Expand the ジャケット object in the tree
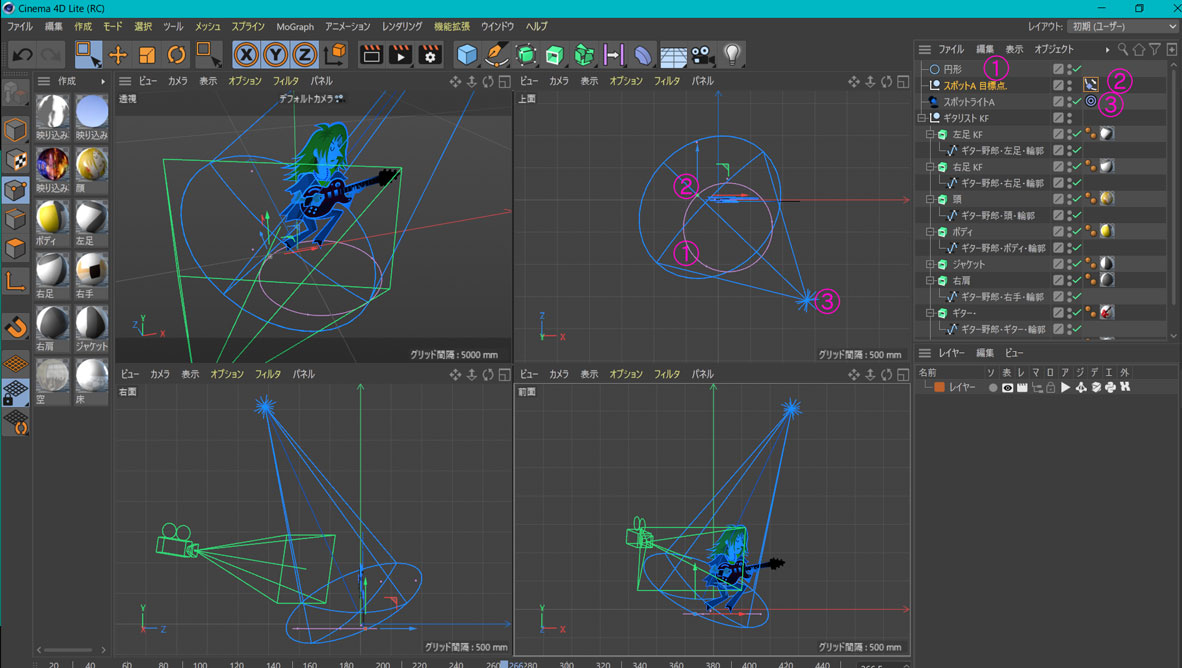1182x668 pixels. coord(930,264)
